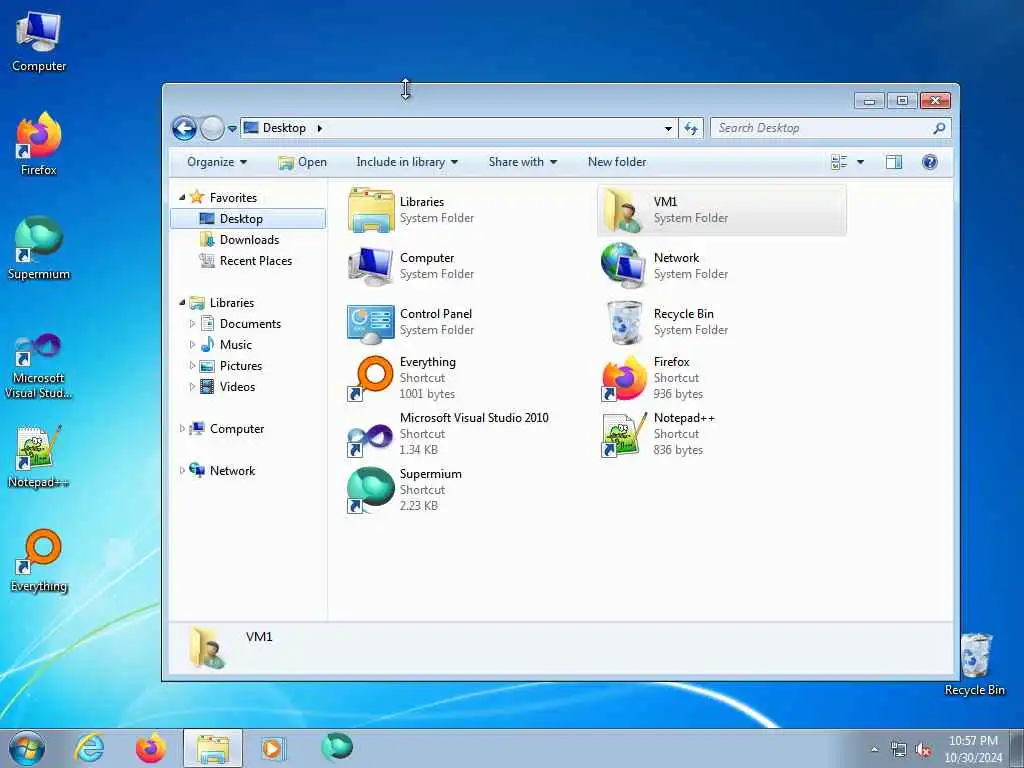This screenshot has height=768, width=1024.
Task: Click the Everything desktop shortcut
Action: [x=39, y=560]
